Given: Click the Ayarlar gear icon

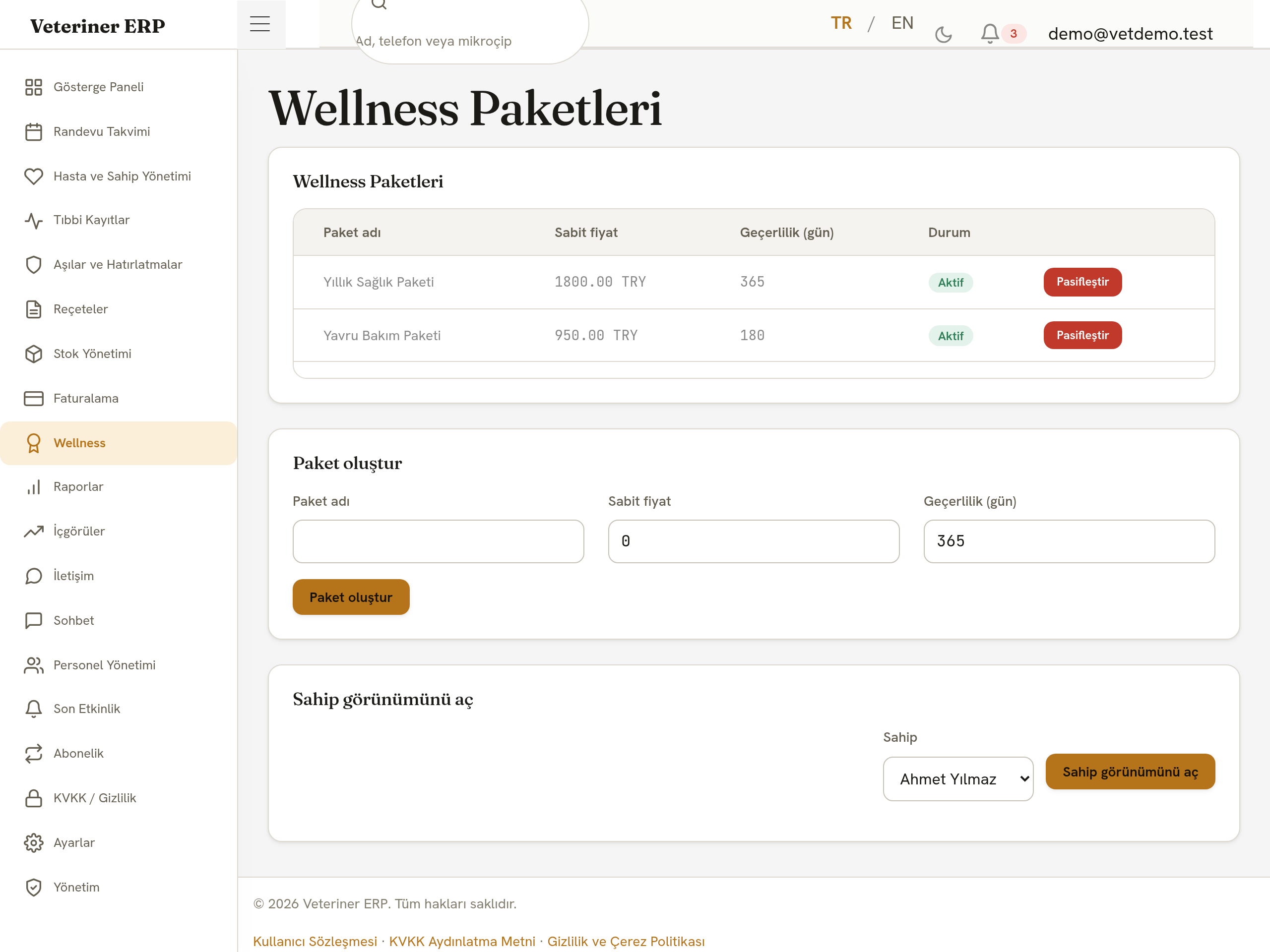Looking at the screenshot, I should (33, 843).
